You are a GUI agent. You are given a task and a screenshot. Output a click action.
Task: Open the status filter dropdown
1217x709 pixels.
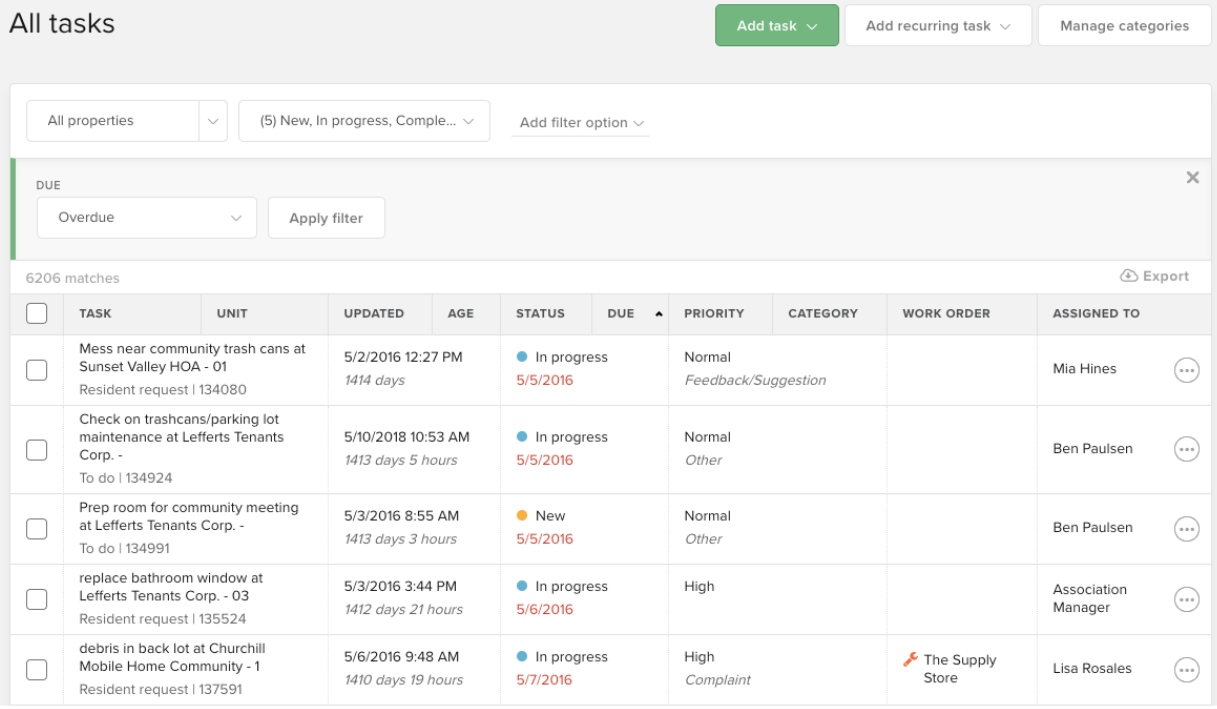[x=364, y=120]
